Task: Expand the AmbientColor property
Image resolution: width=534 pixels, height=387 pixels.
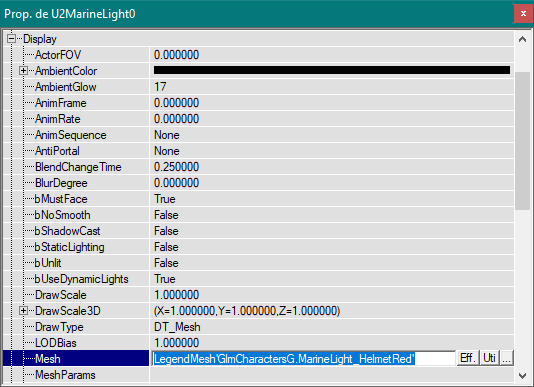Action: coord(23,71)
